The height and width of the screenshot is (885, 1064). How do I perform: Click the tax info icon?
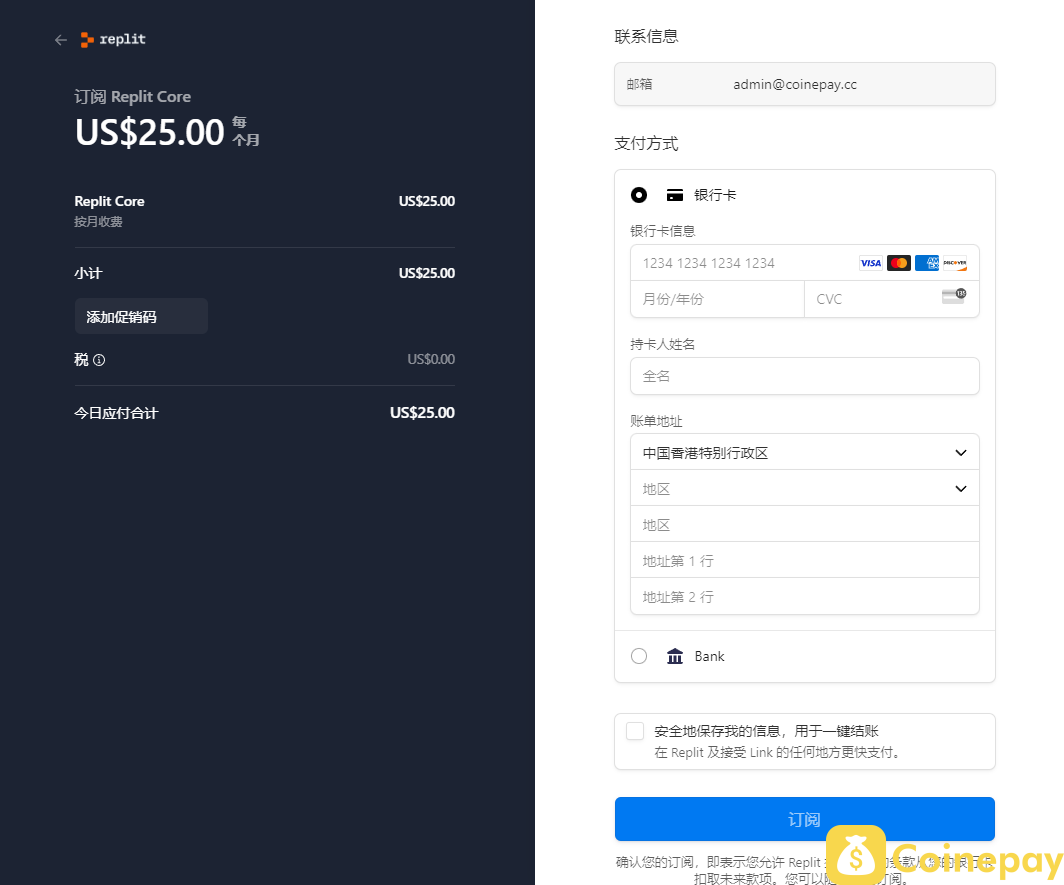click(99, 360)
